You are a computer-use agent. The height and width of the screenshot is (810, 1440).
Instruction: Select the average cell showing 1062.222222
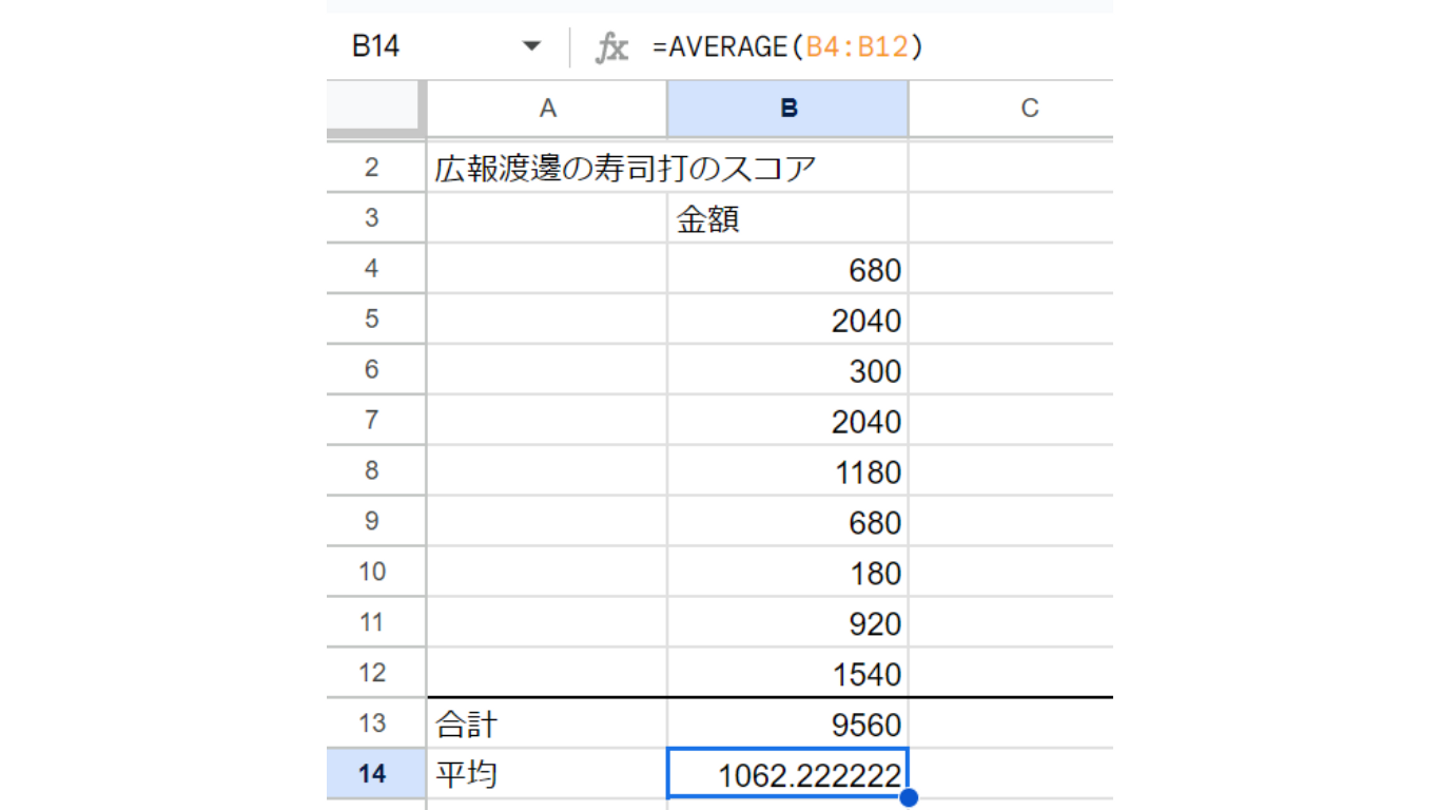point(788,773)
